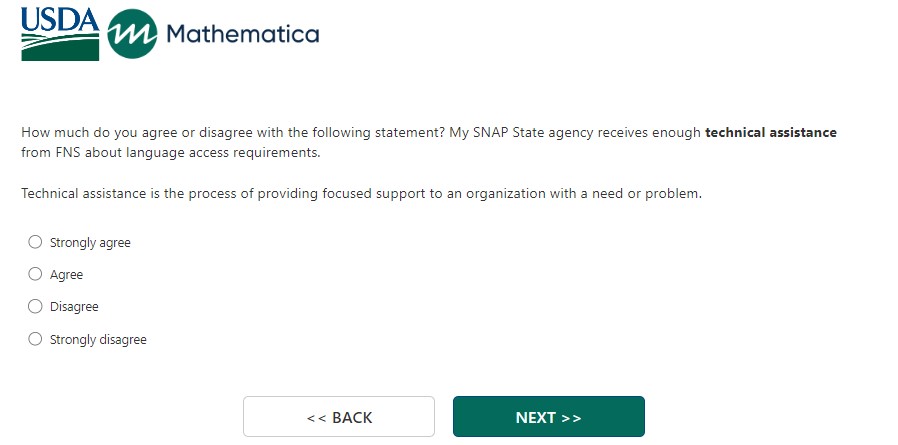This screenshot has width=898, height=445.
Task: Click the "How much do you agree" question text
Action: (x=100, y=132)
